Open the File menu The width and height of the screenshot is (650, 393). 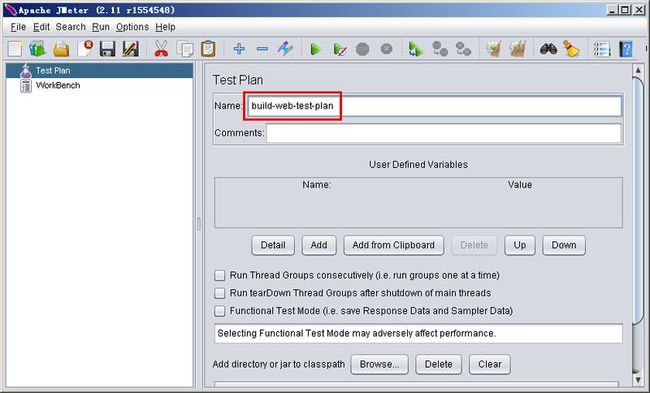(x=18, y=27)
